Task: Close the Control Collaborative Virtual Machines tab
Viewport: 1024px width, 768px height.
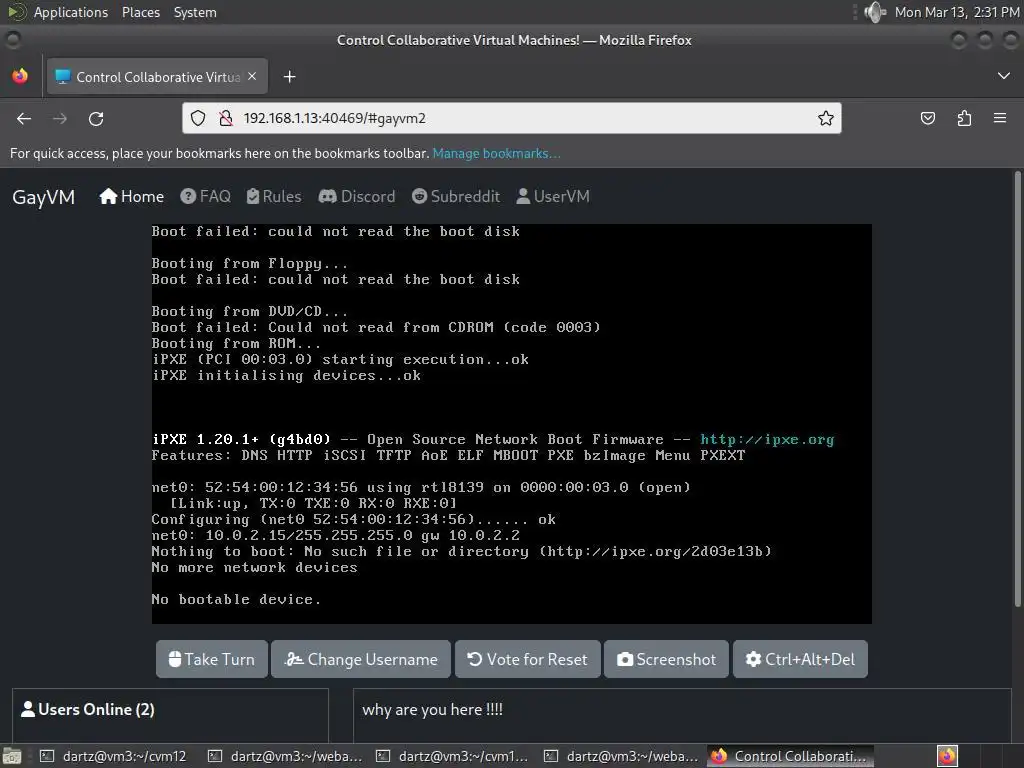Action: point(252,76)
